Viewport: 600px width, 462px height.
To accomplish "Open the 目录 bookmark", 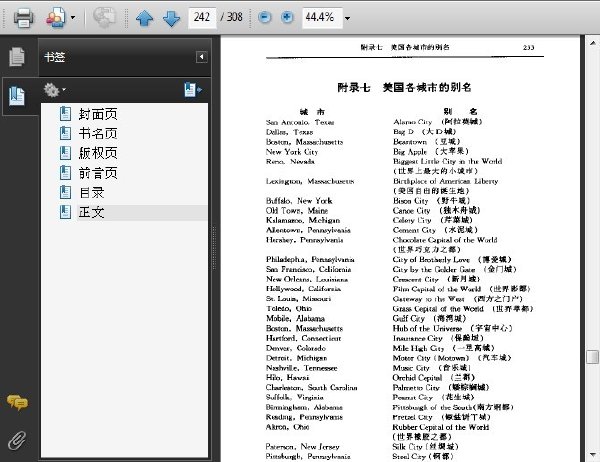I will pos(91,193).
